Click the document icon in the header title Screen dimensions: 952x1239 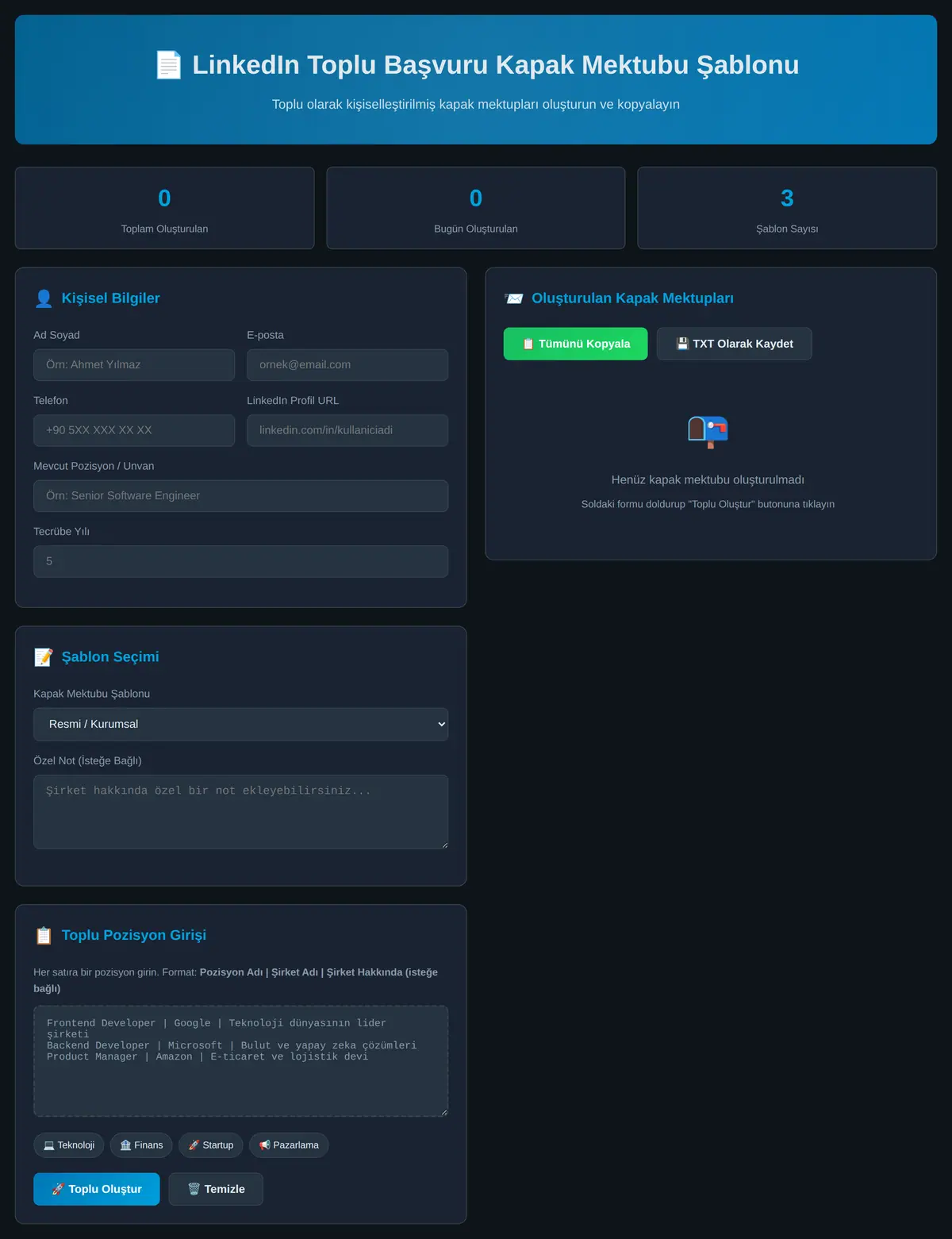click(x=168, y=65)
